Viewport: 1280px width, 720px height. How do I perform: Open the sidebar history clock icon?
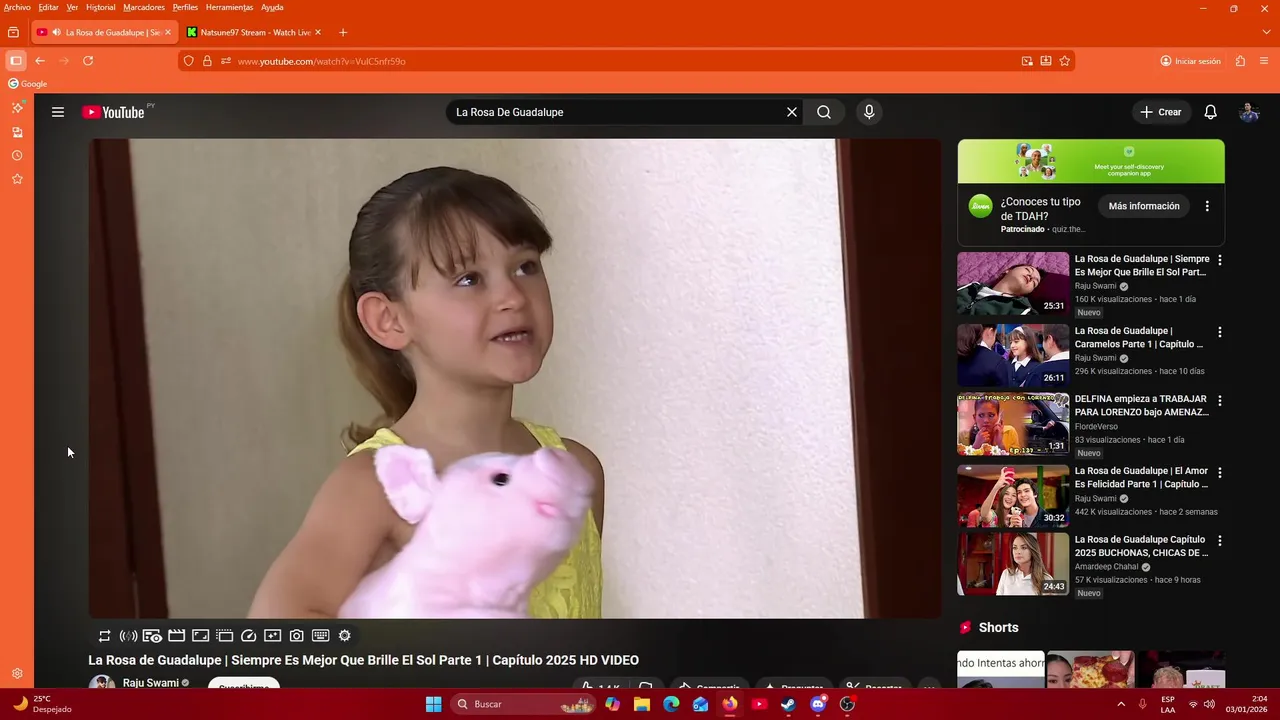(17, 156)
